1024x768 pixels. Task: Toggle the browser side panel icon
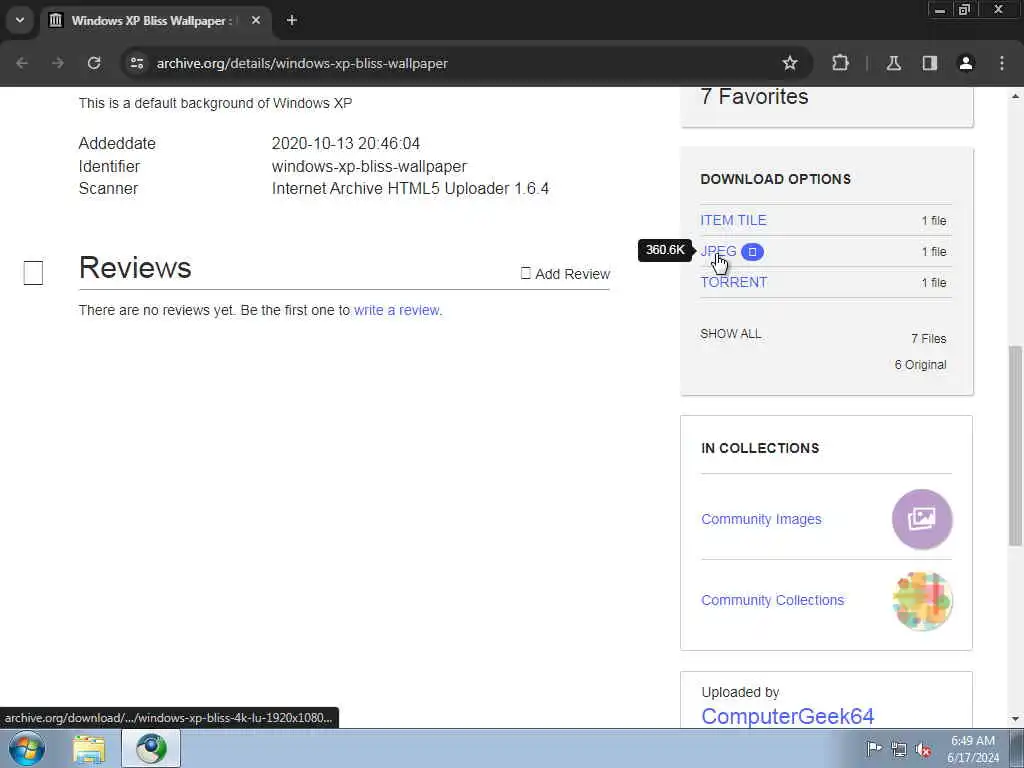click(929, 63)
